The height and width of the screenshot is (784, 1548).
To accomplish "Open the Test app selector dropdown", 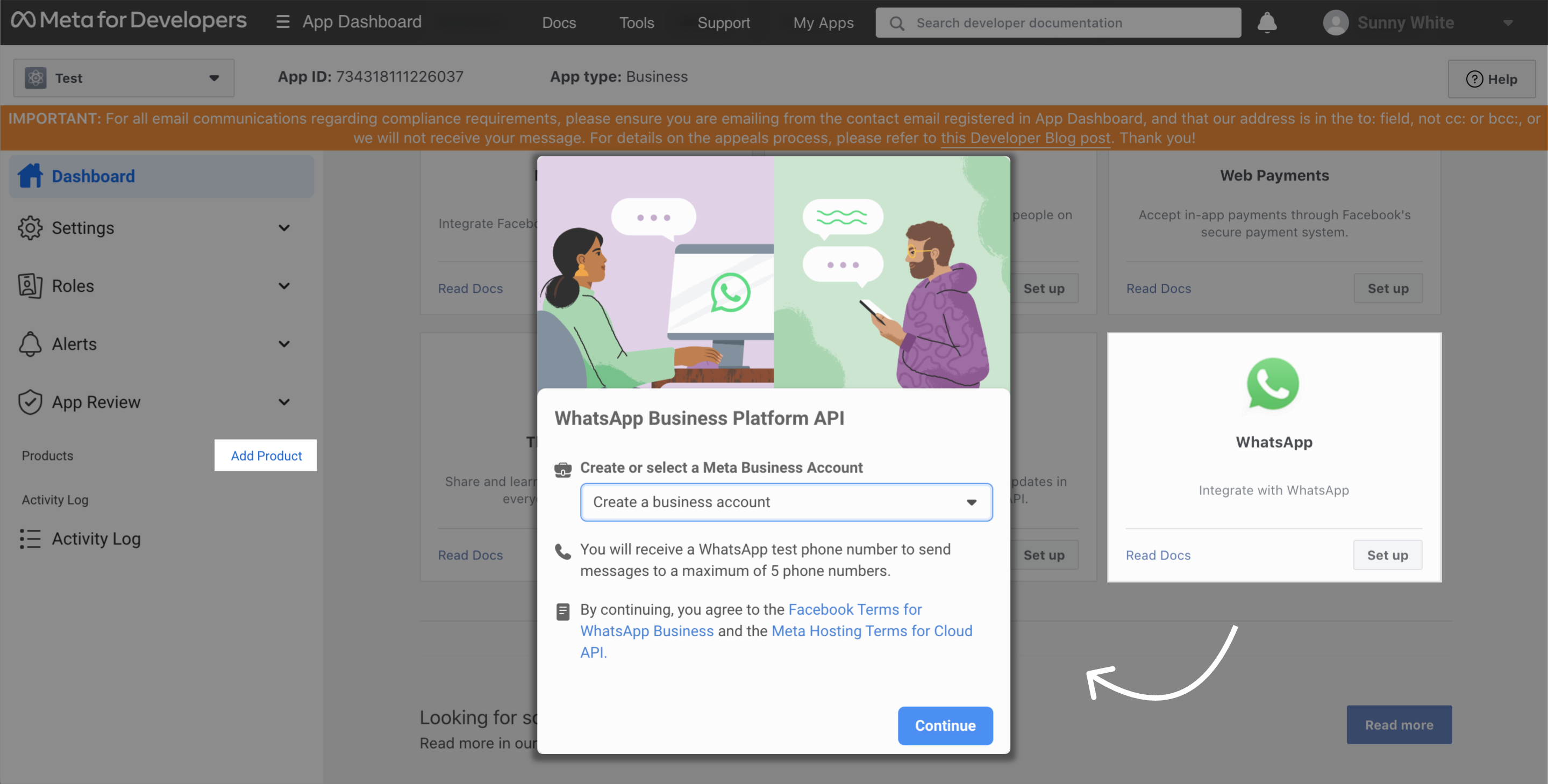I will click(124, 78).
